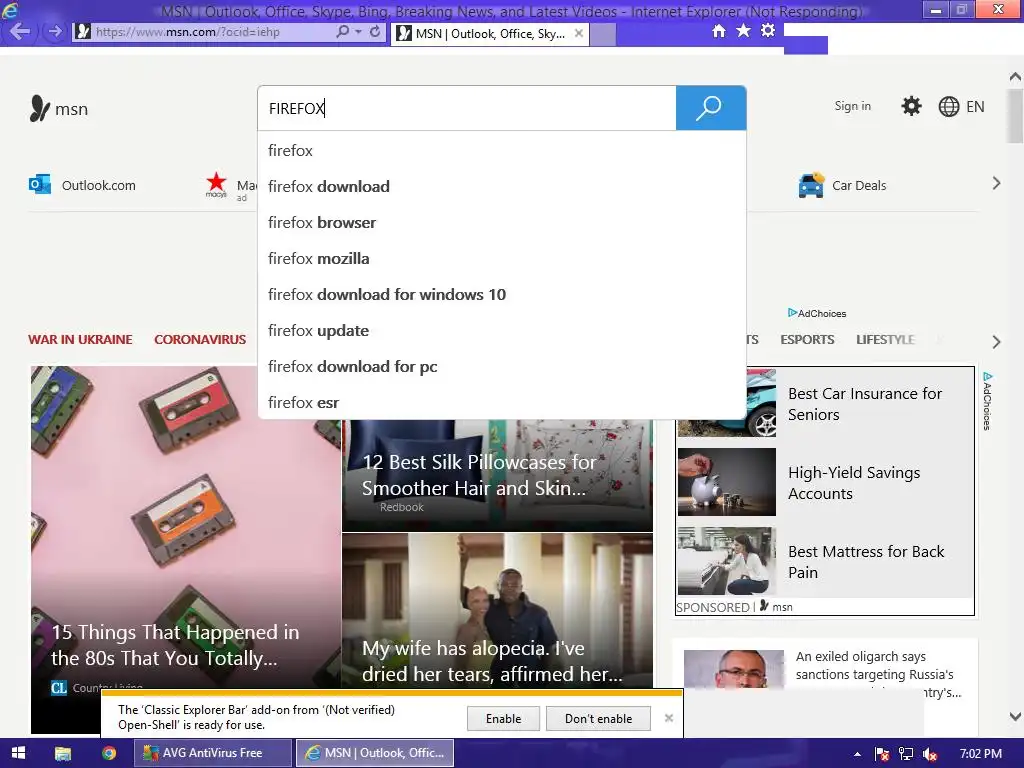Open the network status tray icon
This screenshot has width=1024, height=768.
(906, 754)
